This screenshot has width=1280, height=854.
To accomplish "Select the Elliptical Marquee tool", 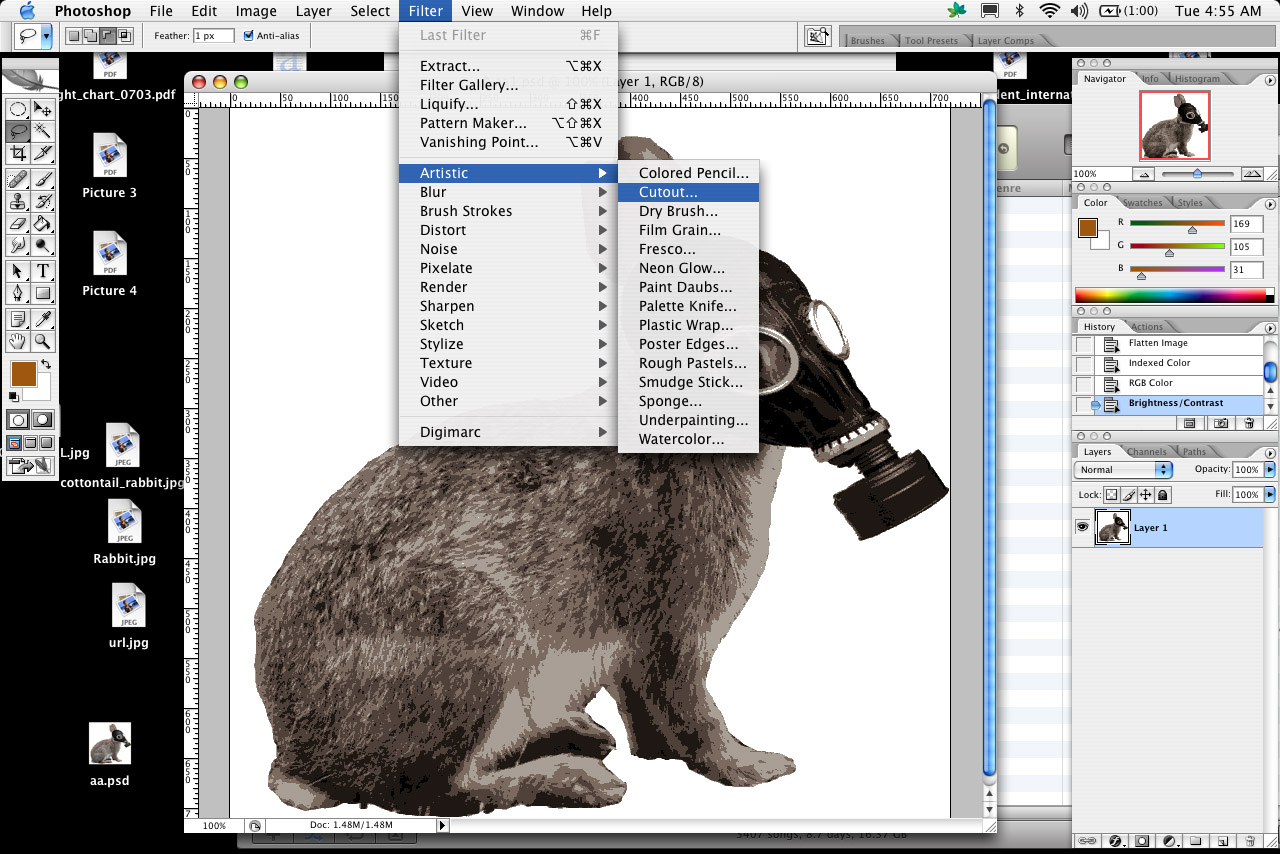I will (18, 109).
